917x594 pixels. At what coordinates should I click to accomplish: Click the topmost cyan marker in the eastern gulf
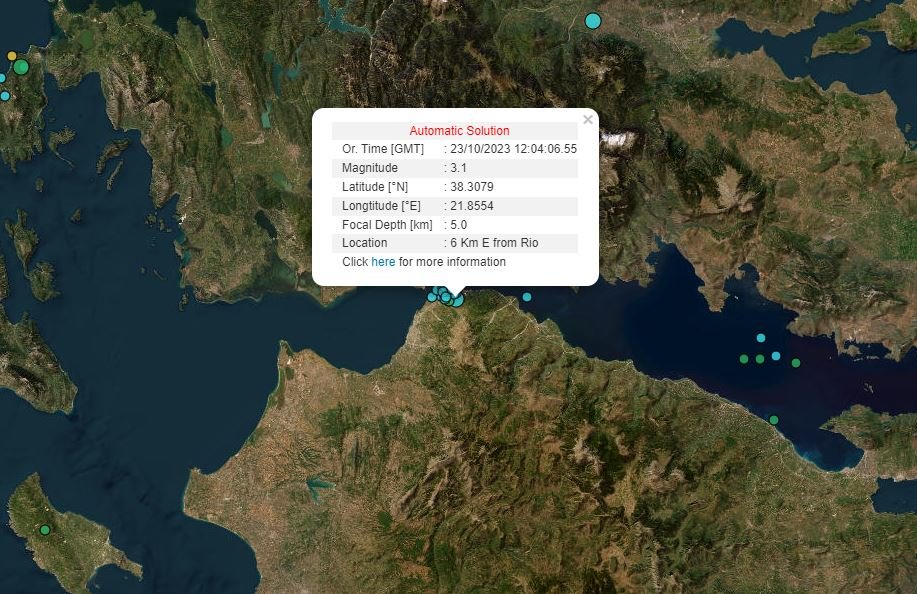click(761, 338)
